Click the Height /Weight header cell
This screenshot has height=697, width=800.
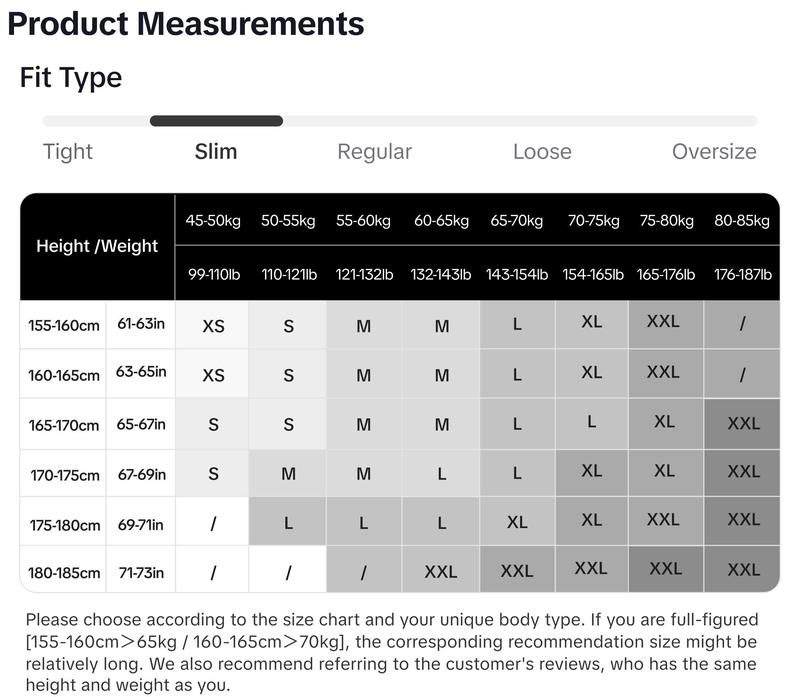(97, 246)
